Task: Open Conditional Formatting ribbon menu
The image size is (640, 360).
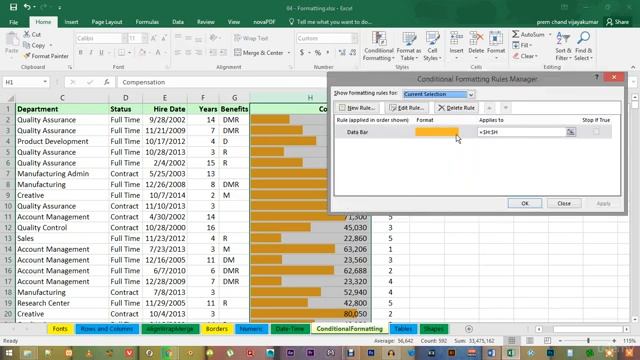Action: (379, 46)
